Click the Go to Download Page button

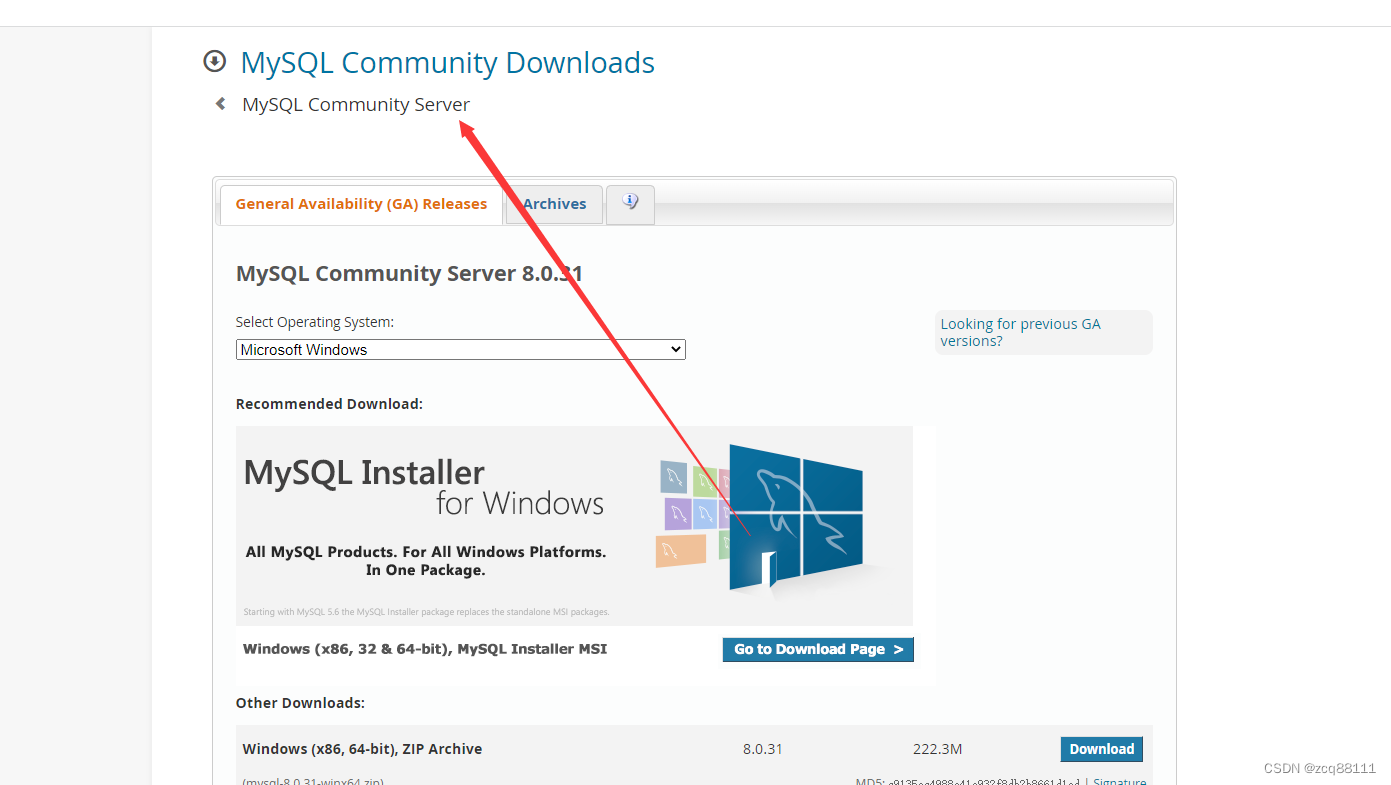pos(817,649)
